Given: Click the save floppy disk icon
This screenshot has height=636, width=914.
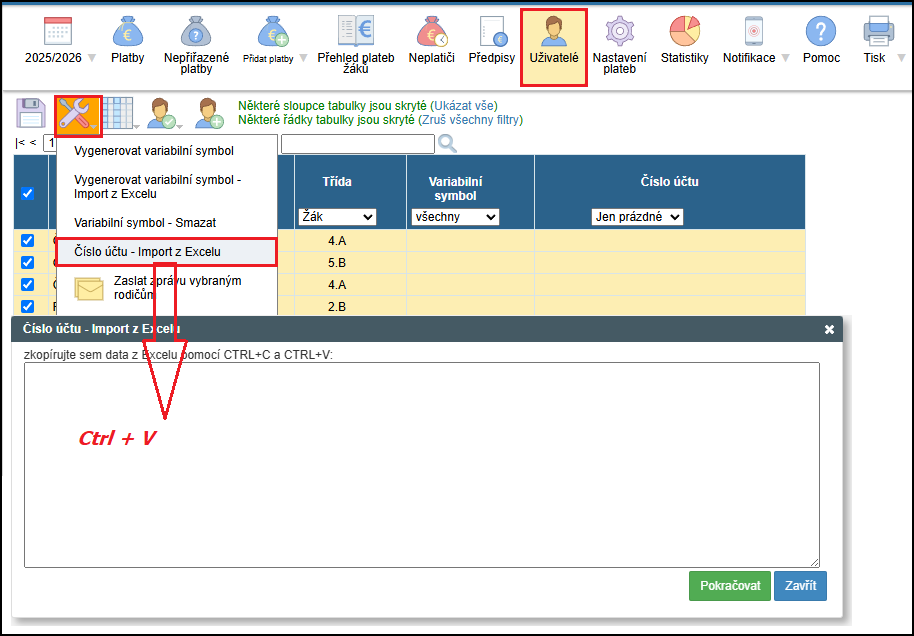Looking at the screenshot, I should click(x=31, y=114).
